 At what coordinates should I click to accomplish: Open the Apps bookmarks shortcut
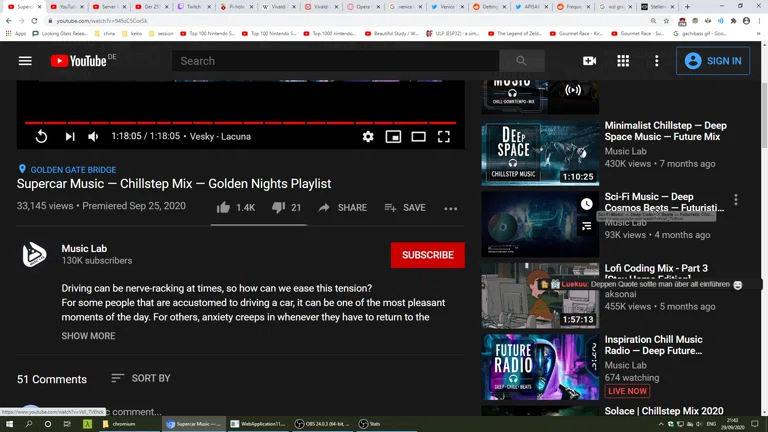pos(16,33)
